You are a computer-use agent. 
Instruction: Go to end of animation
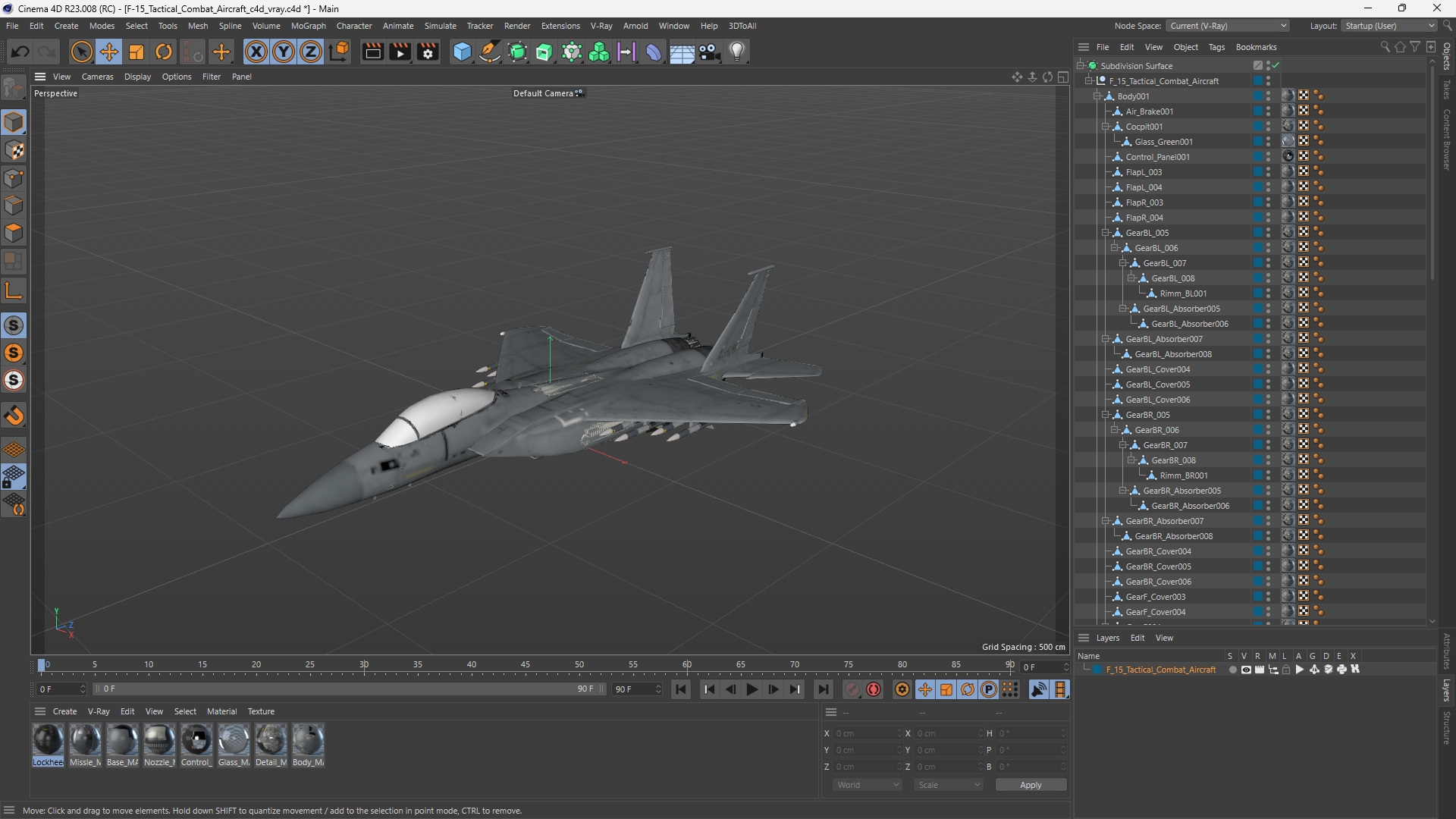coord(823,689)
